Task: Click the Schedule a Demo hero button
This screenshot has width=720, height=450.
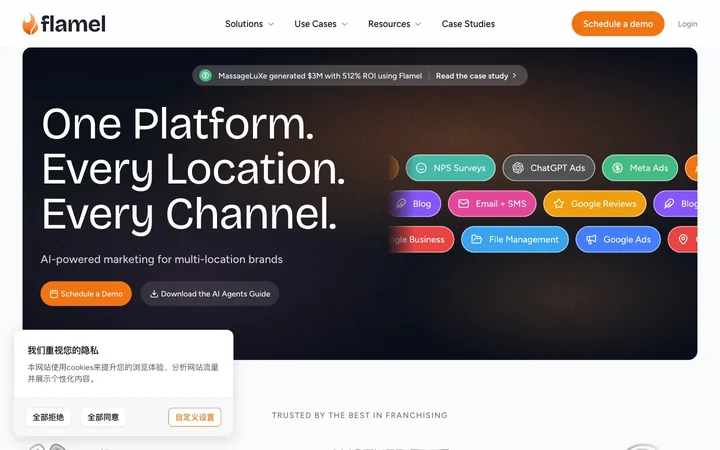Action: (86, 294)
